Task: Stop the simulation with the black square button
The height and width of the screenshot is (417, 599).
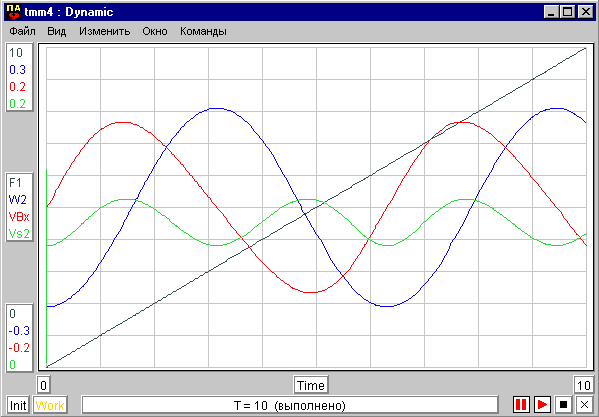Action: coord(563,404)
